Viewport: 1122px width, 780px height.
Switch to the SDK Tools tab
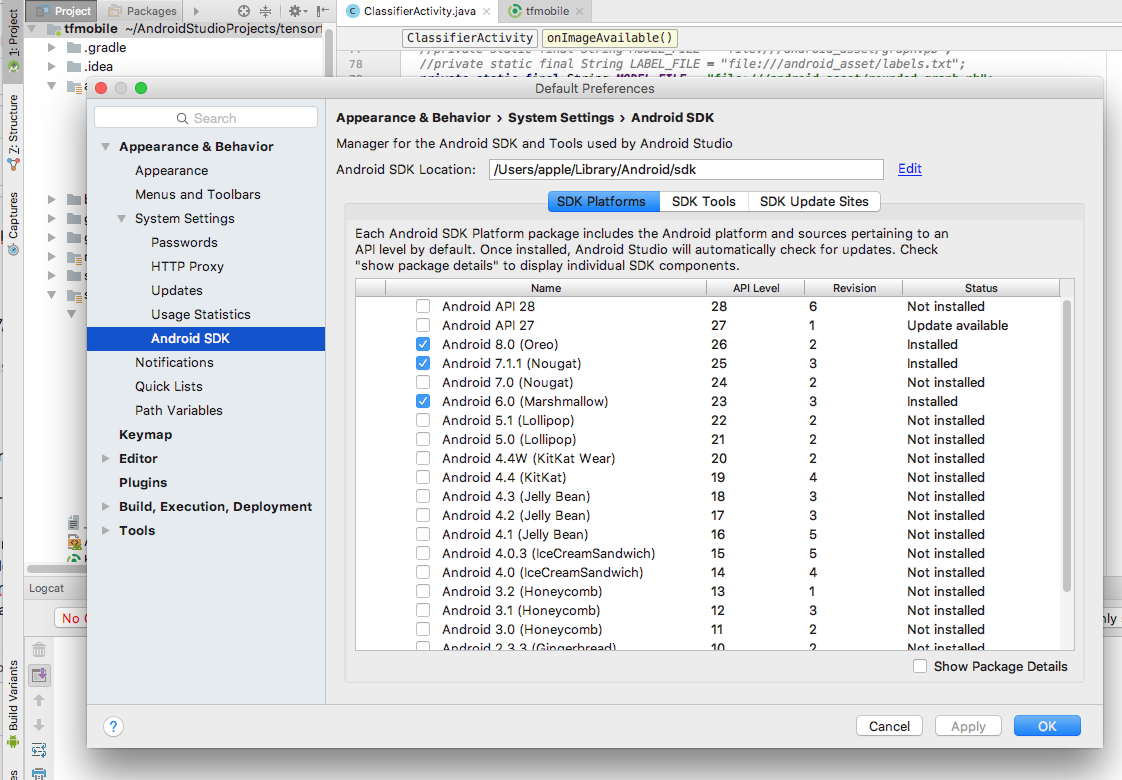(x=703, y=201)
